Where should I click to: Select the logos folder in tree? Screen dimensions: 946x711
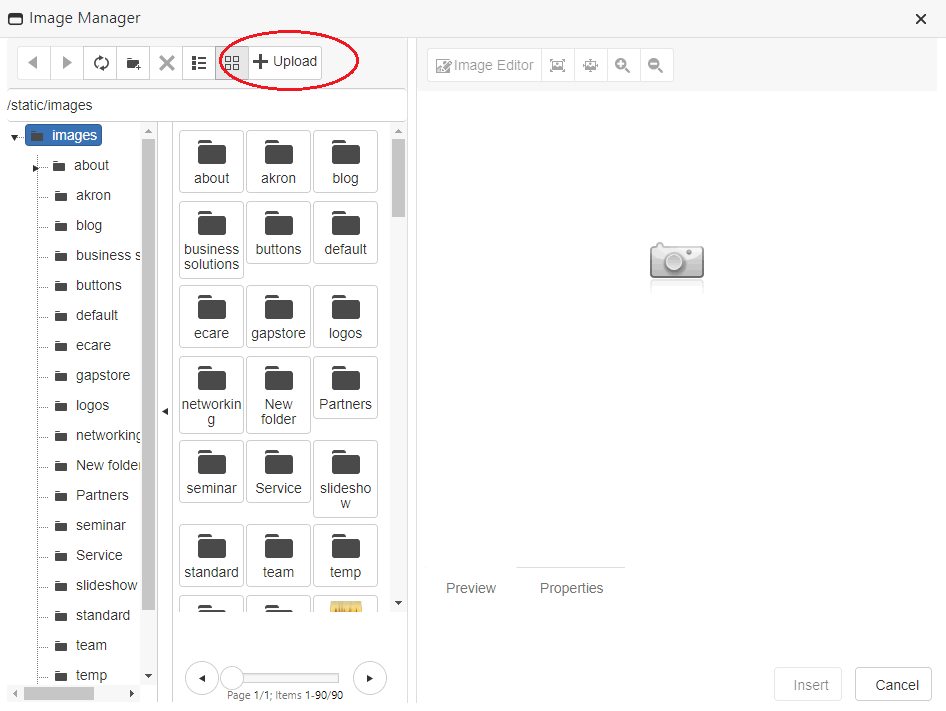92,405
